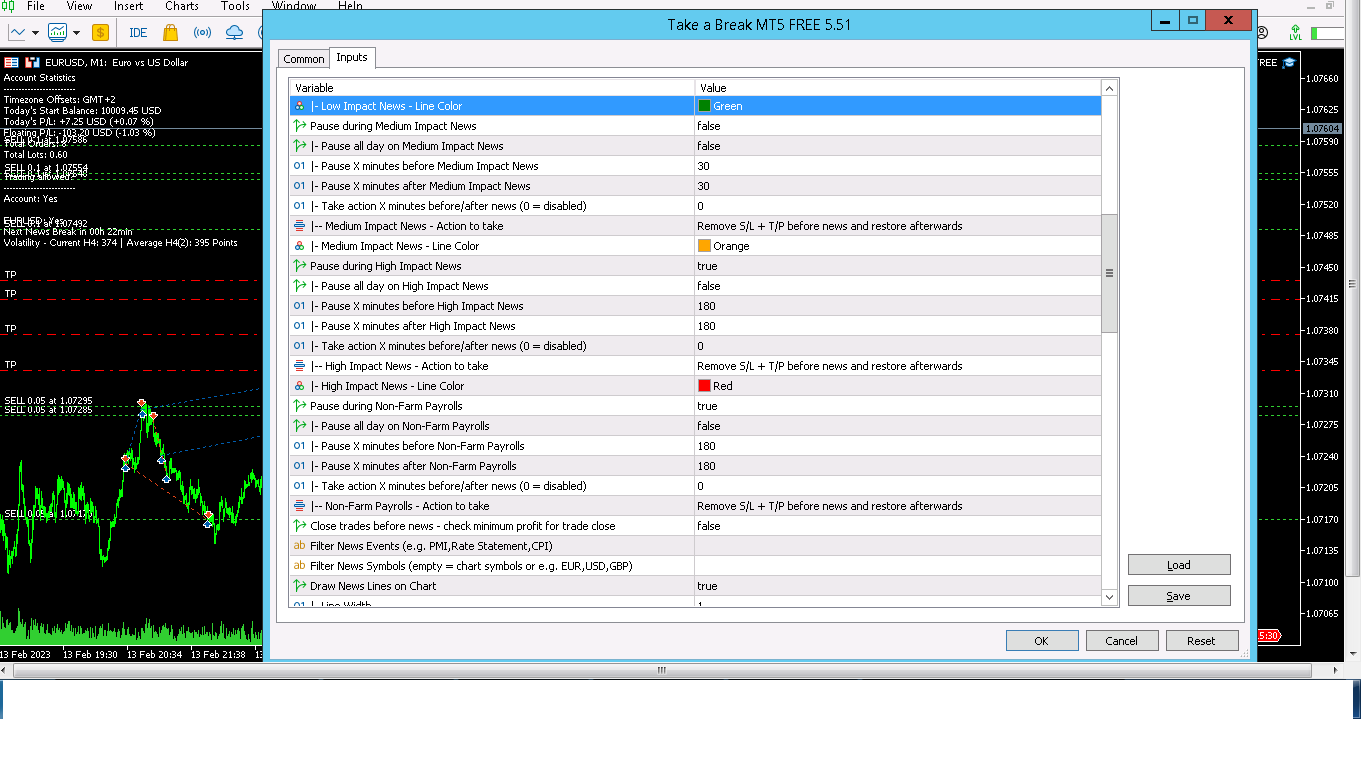Image resolution: width=1366 pixels, height=768 pixels.
Task: Click the enum icon of 'Medium Impact News - Action to take'
Action: 300,226
